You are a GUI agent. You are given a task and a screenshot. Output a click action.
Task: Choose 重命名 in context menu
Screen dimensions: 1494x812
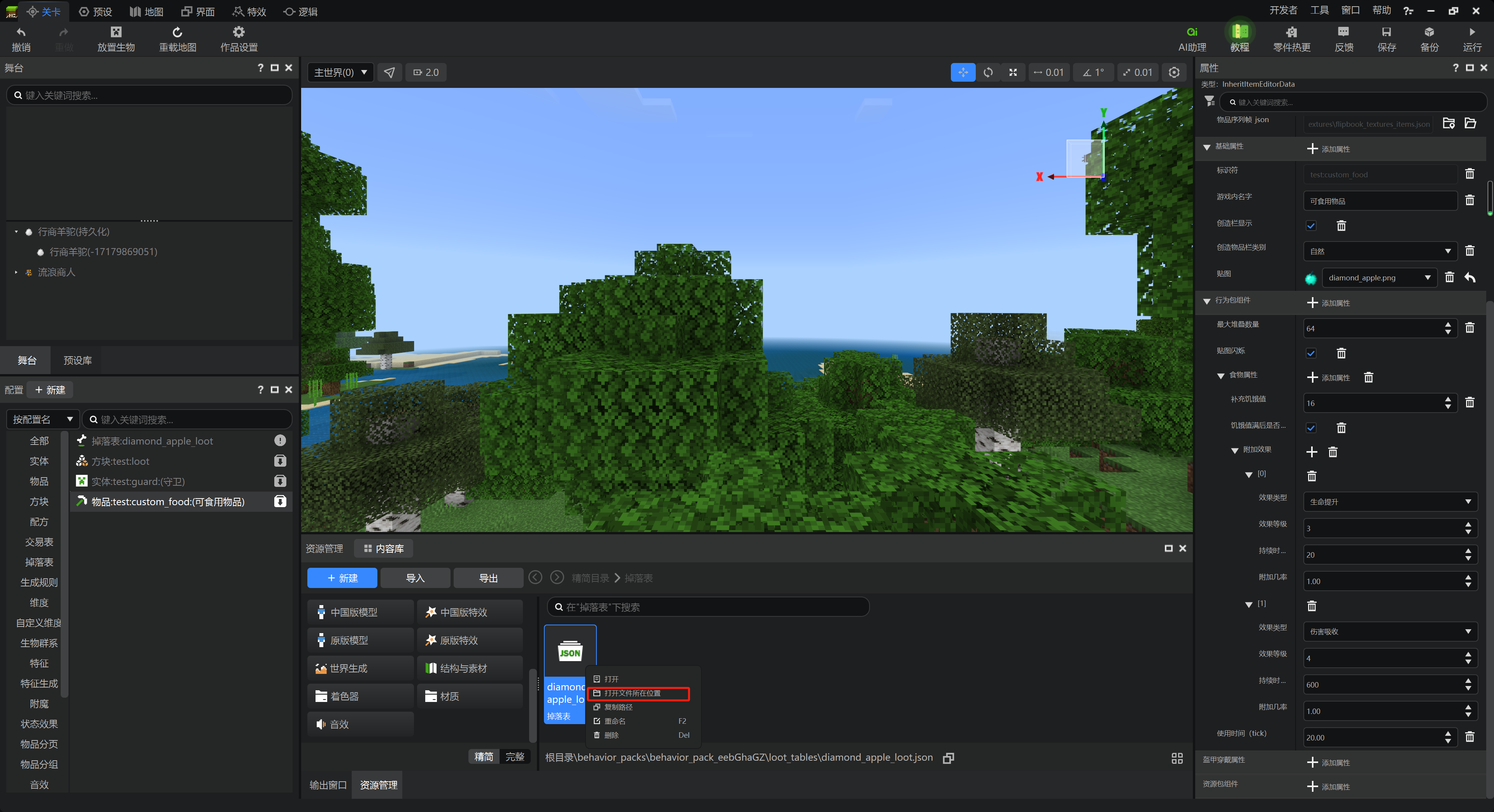tap(643, 721)
